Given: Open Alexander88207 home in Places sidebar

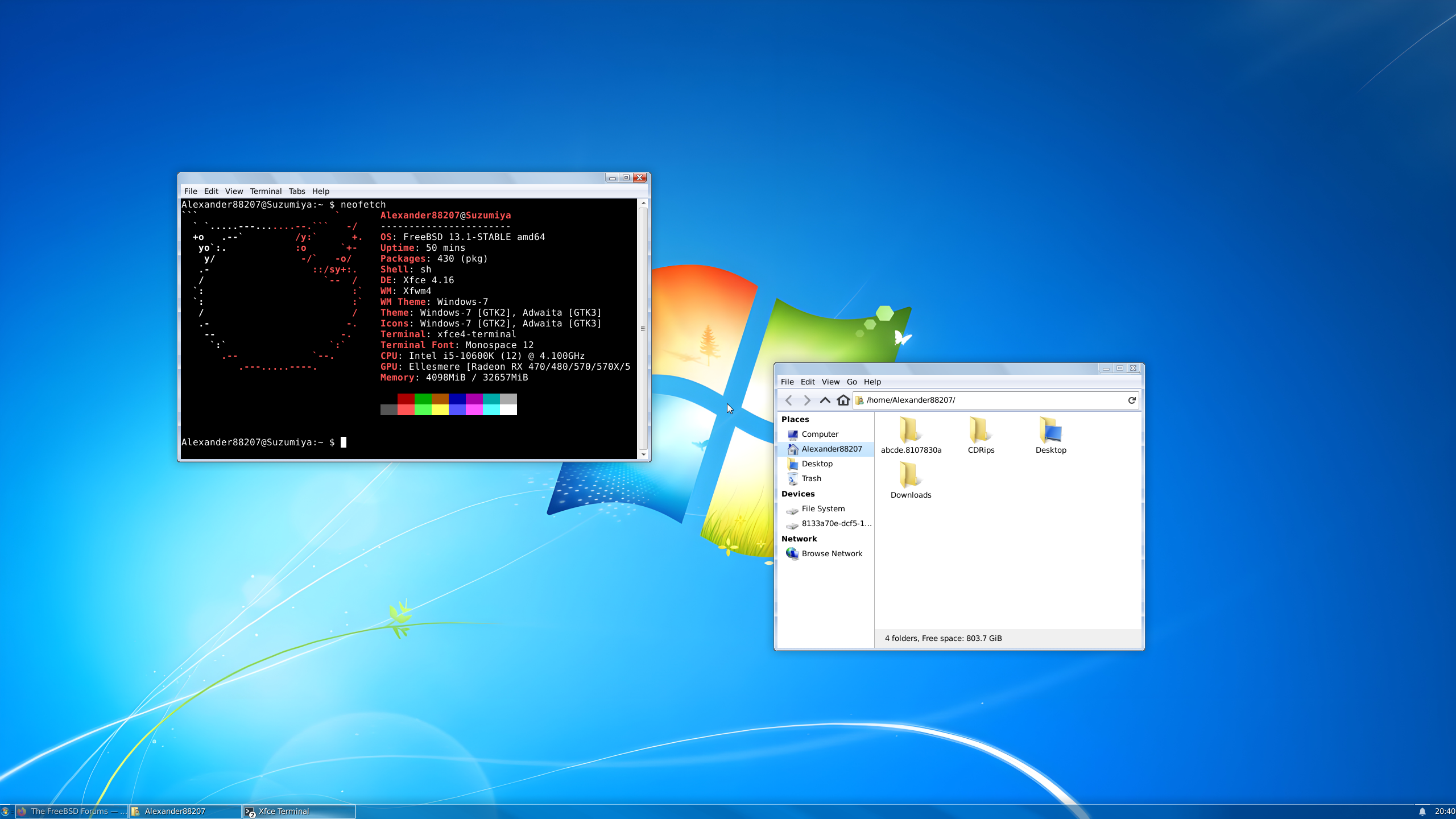Looking at the screenshot, I should [825, 449].
